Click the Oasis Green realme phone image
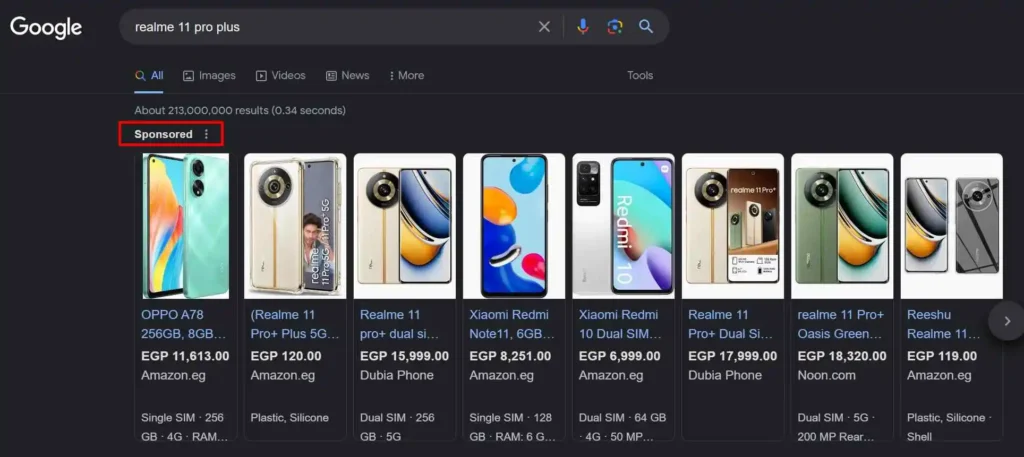Image resolution: width=1024 pixels, height=457 pixels. coord(842,226)
